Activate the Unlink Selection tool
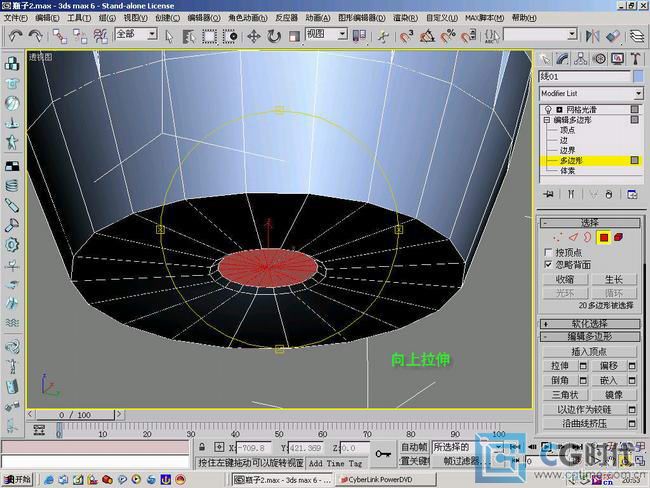The image size is (650, 488). tap(80, 36)
